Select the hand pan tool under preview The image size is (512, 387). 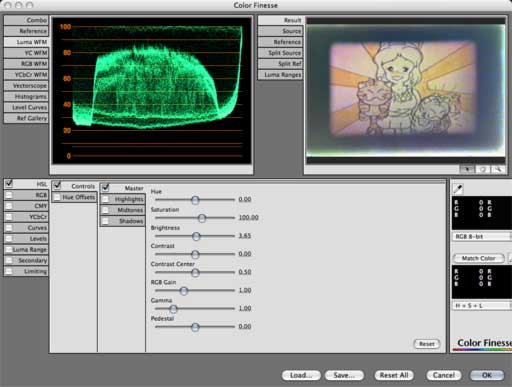coord(482,169)
